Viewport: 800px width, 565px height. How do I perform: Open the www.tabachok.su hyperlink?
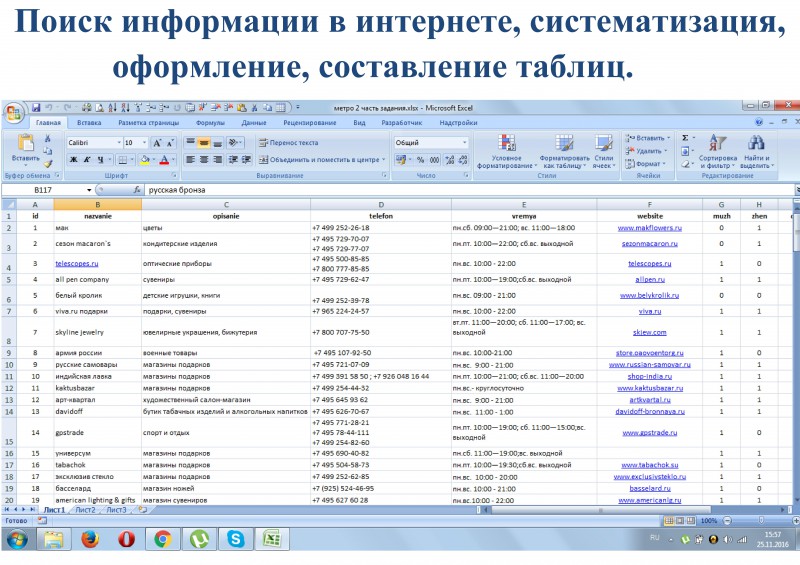[x=649, y=465]
